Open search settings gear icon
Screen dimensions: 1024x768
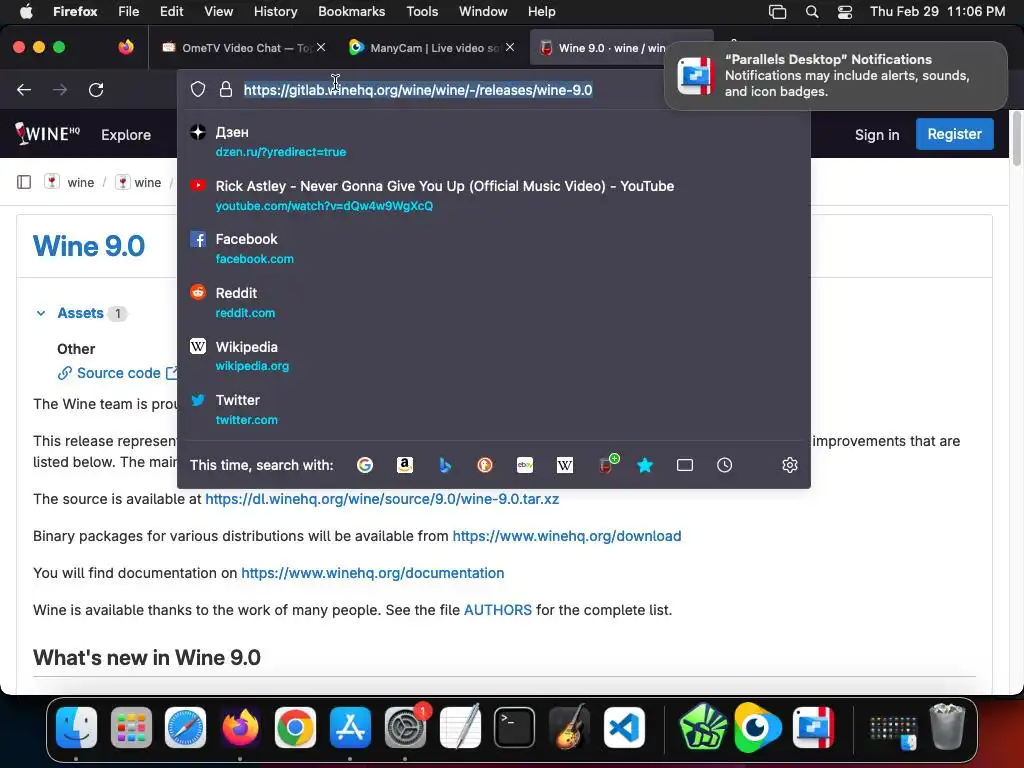coord(790,465)
